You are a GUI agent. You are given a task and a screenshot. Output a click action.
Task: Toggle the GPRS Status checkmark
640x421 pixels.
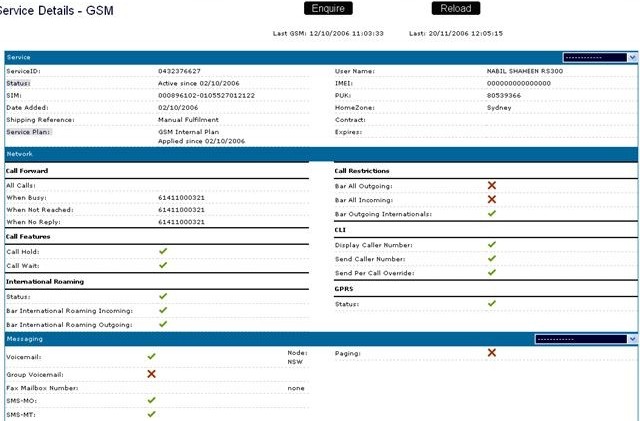pyautogui.click(x=491, y=303)
